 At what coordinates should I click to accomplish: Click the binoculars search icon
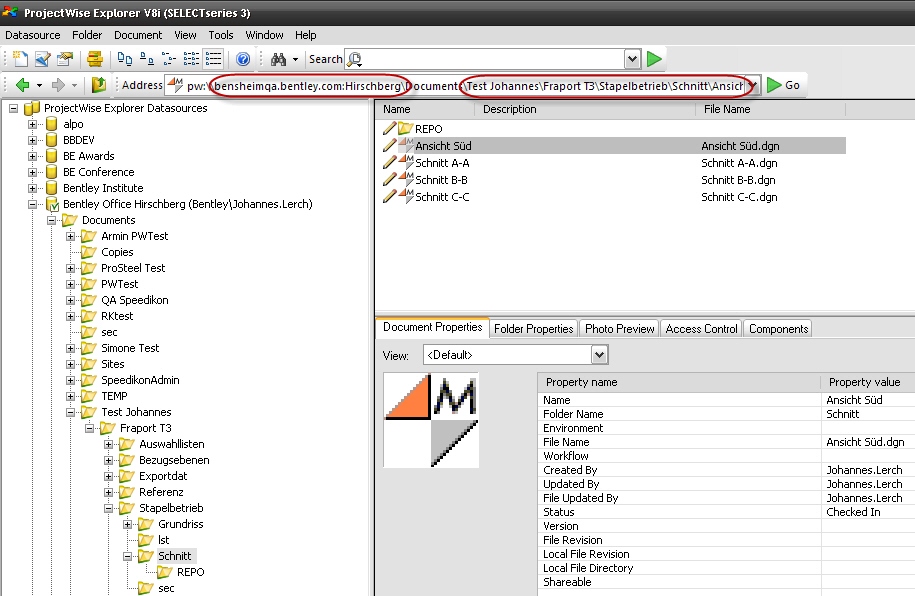tap(278, 59)
